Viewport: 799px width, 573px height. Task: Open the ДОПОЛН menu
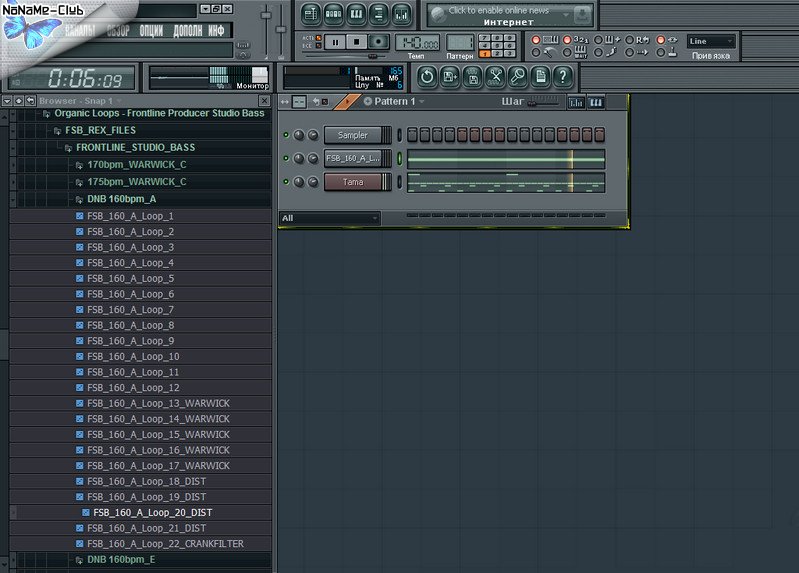[x=187, y=31]
